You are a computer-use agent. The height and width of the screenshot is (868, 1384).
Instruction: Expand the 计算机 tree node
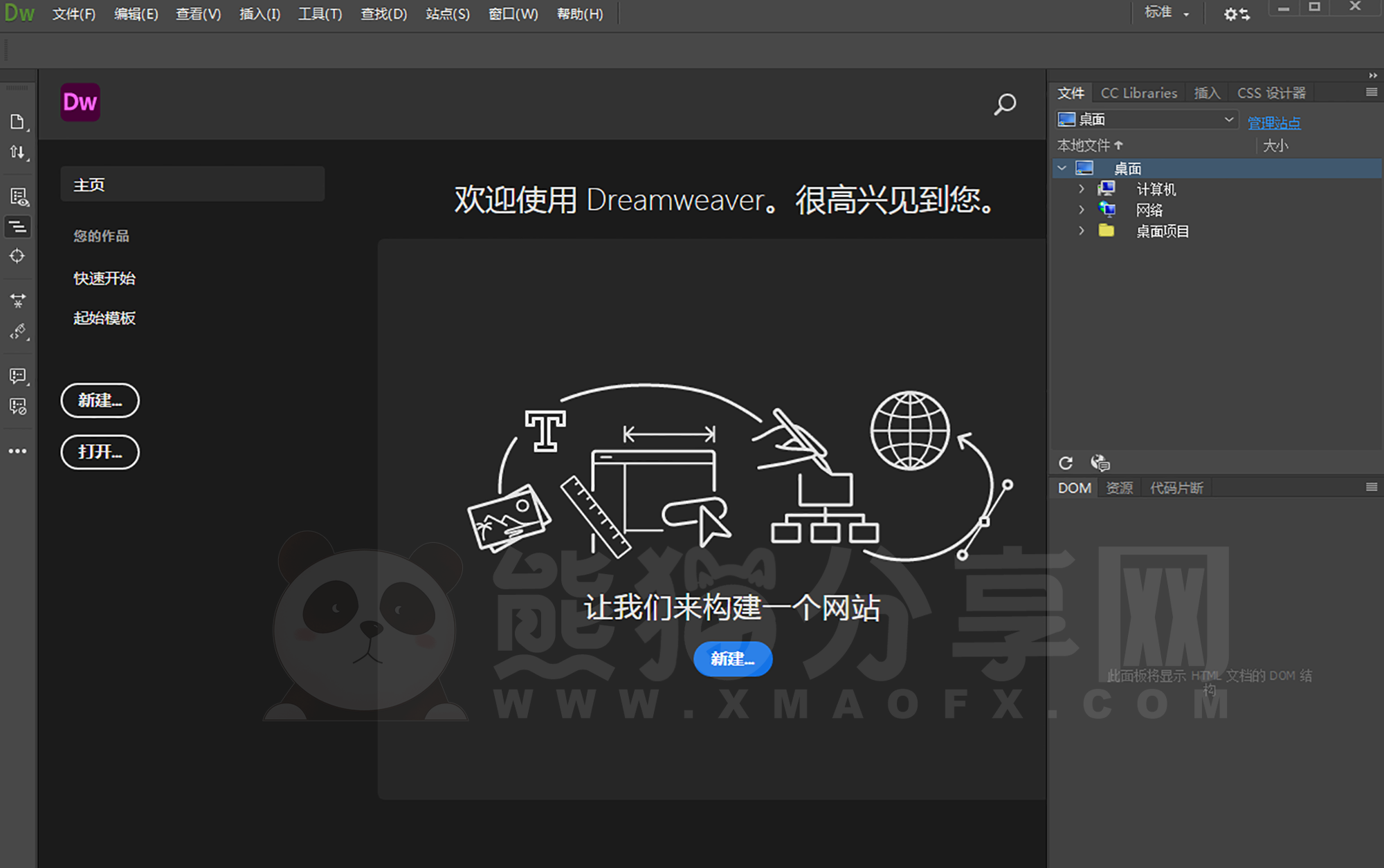1081,188
